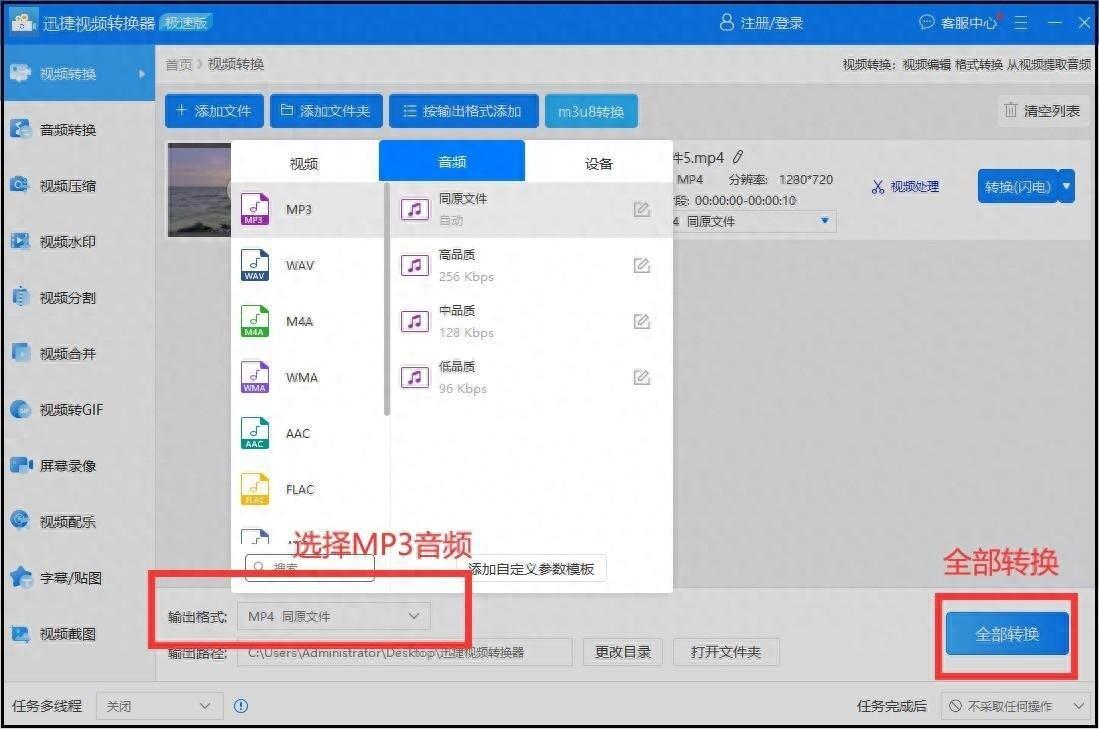Select the FLAC format icon
This screenshot has height=729, width=1099.
(255, 490)
